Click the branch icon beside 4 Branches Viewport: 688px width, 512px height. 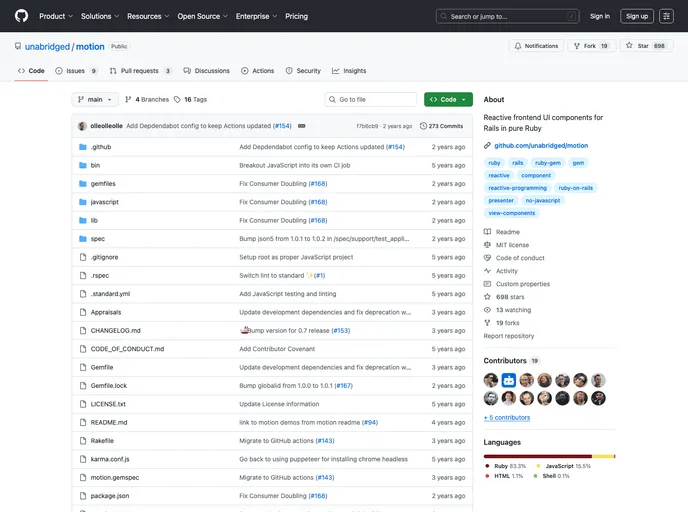[128, 100]
